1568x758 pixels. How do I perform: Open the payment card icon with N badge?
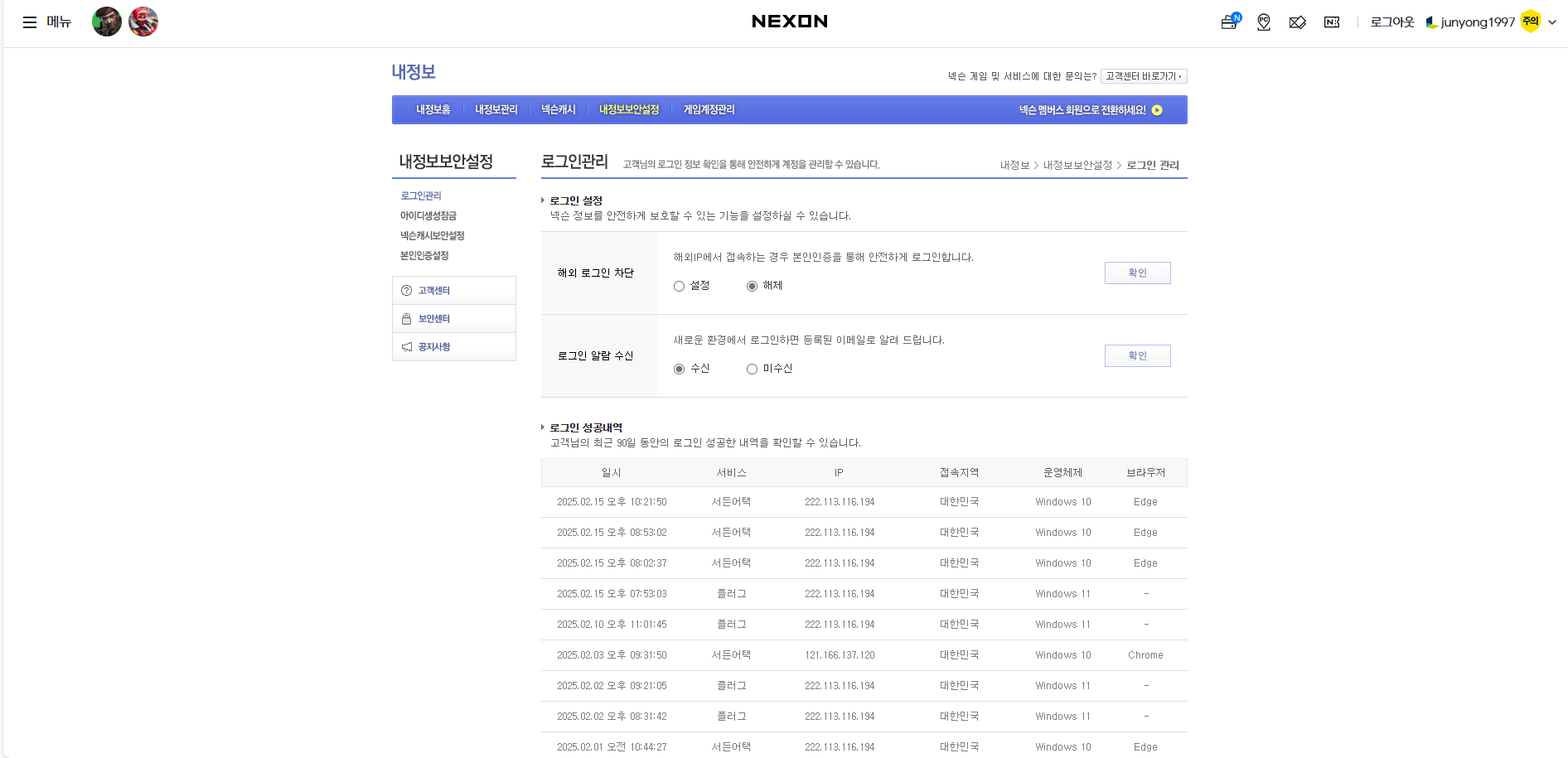point(1229,22)
